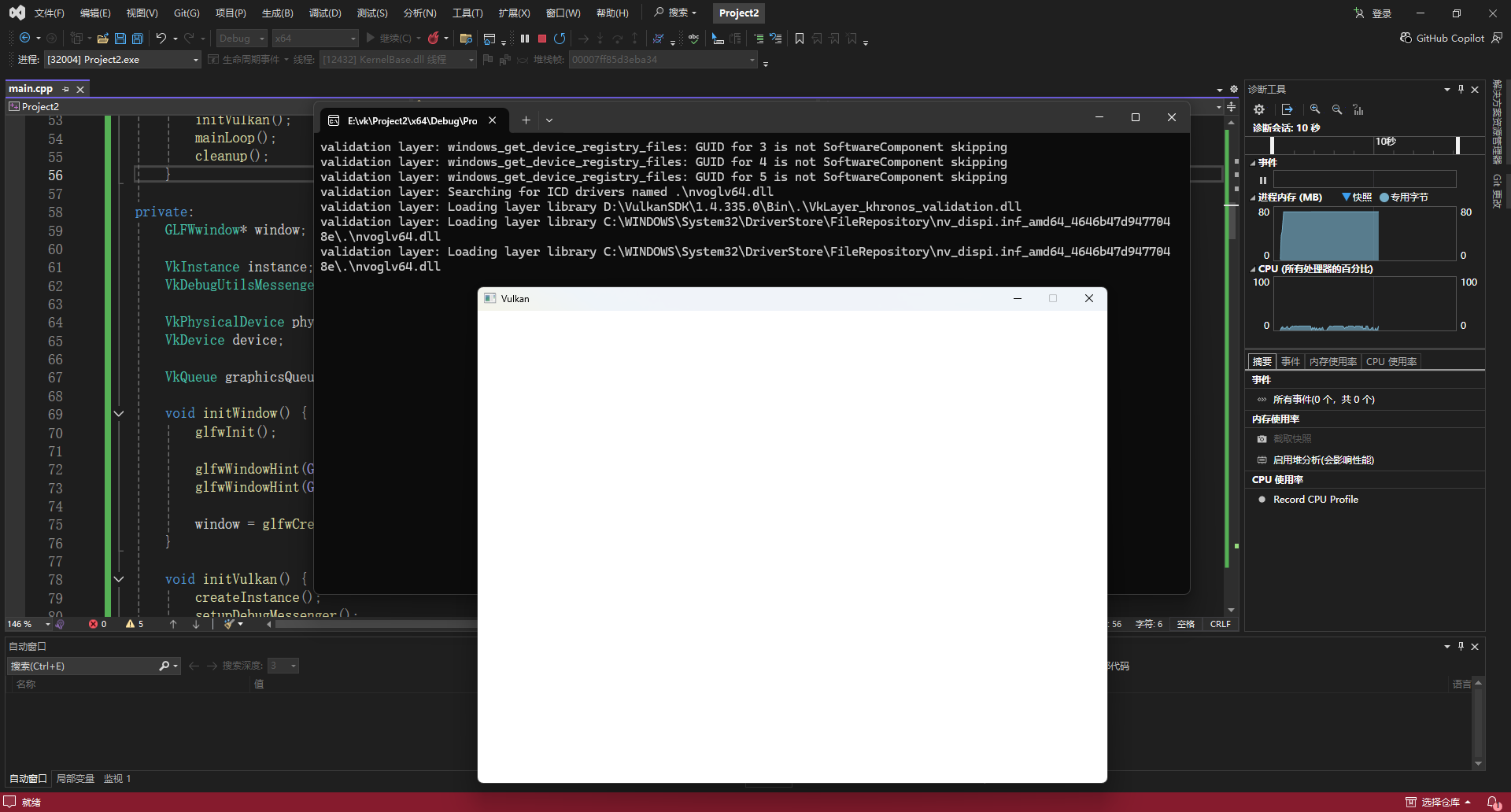Switch to the Locals tab

click(75, 779)
